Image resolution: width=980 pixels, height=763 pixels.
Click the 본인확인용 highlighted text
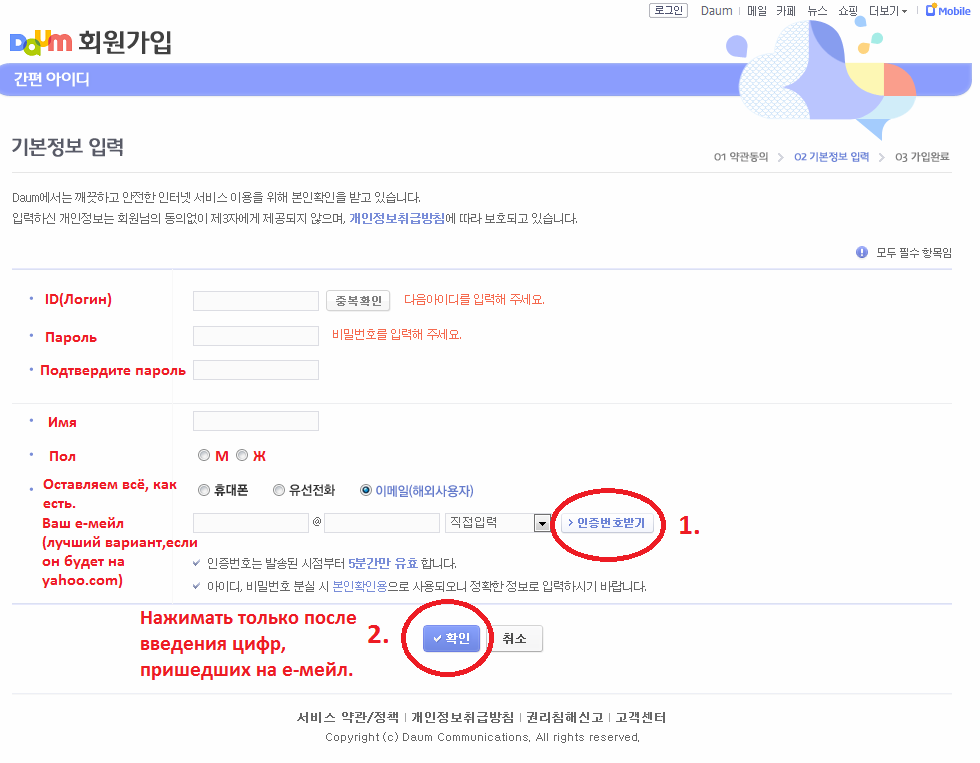(x=359, y=586)
